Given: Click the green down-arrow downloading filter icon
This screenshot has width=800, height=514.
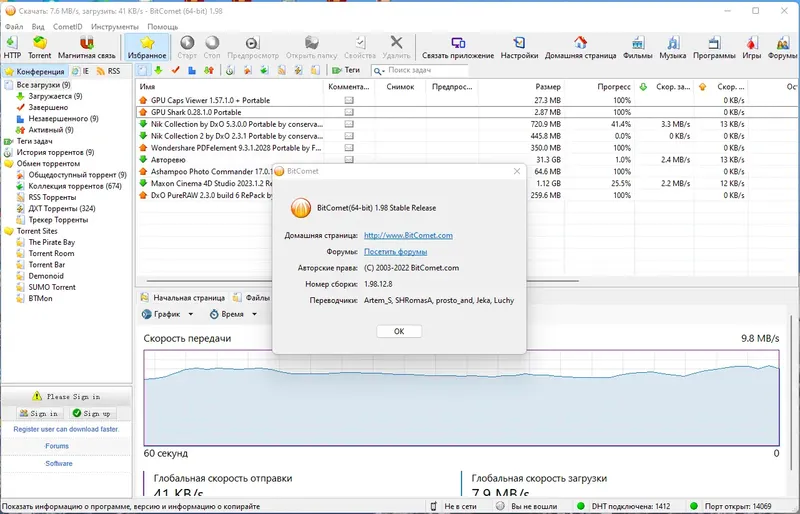Looking at the screenshot, I should coord(158,70).
